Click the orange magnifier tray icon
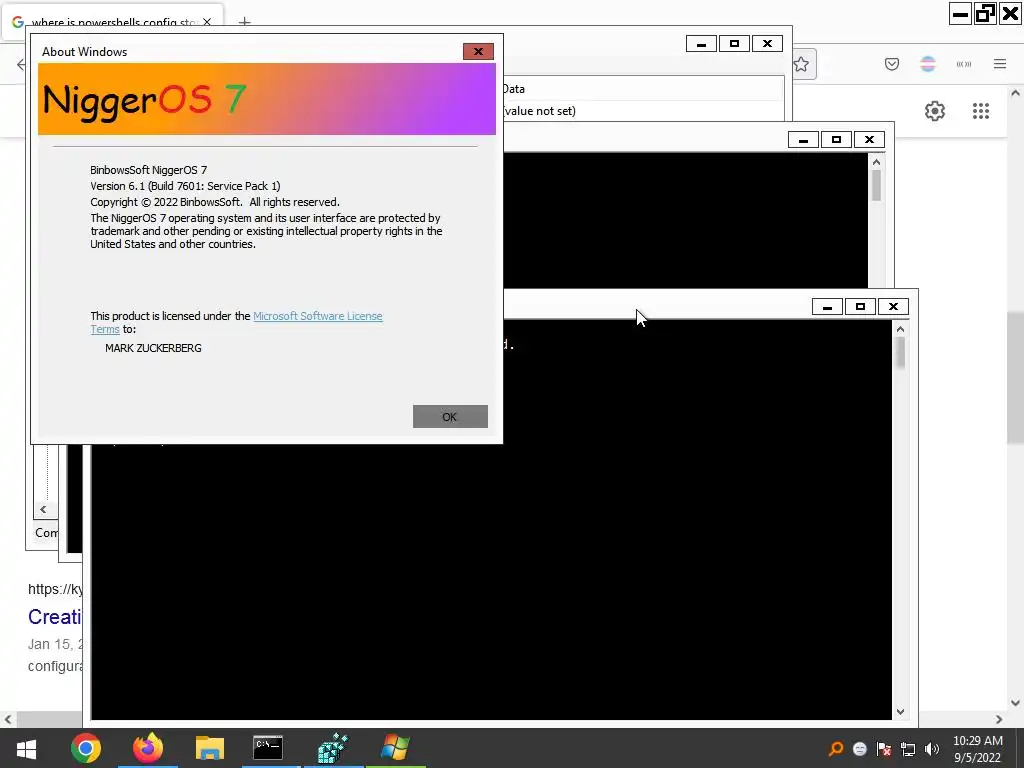Image resolution: width=1024 pixels, height=768 pixels. [x=835, y=749]
